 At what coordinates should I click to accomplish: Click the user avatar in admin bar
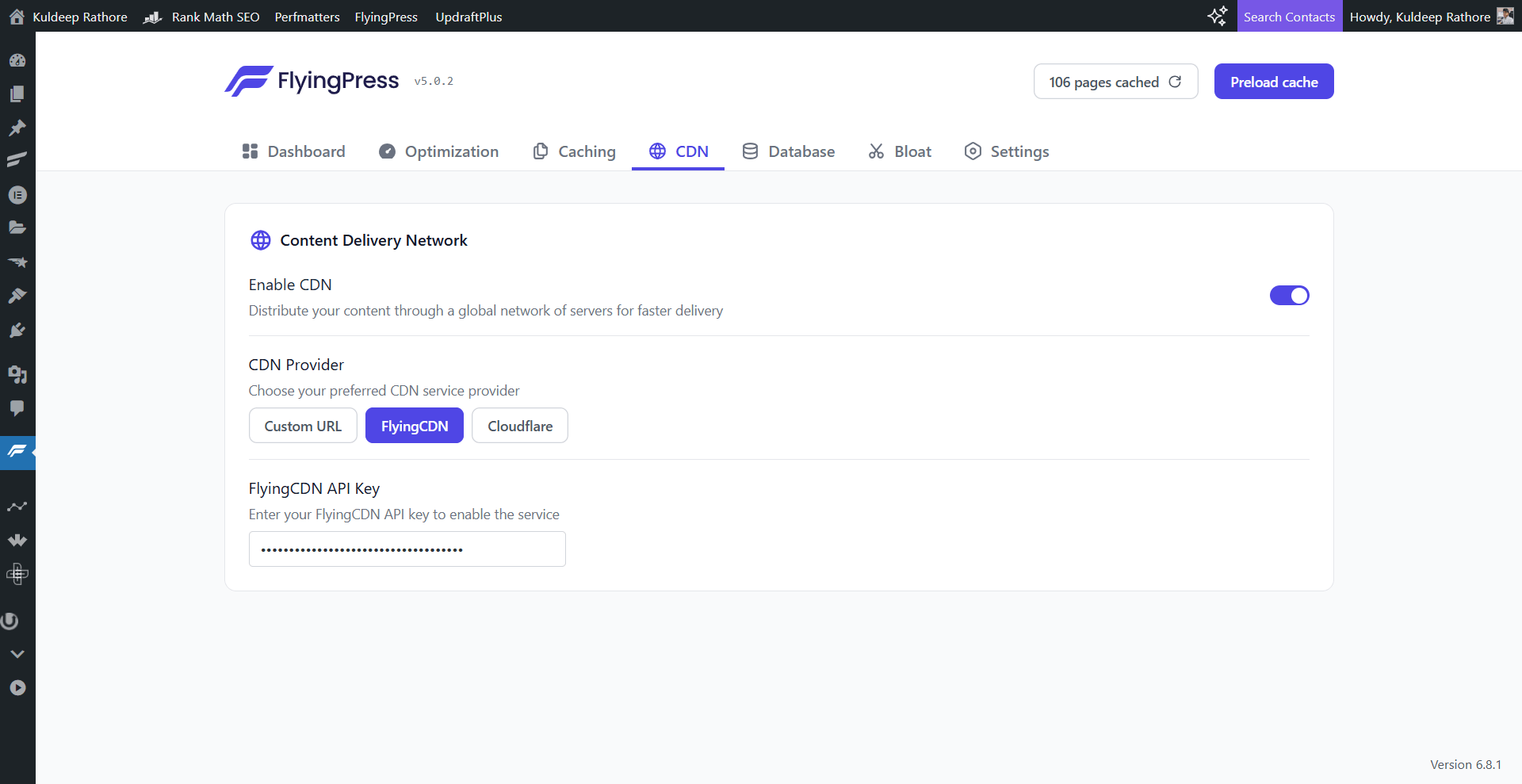[1505, 16]
